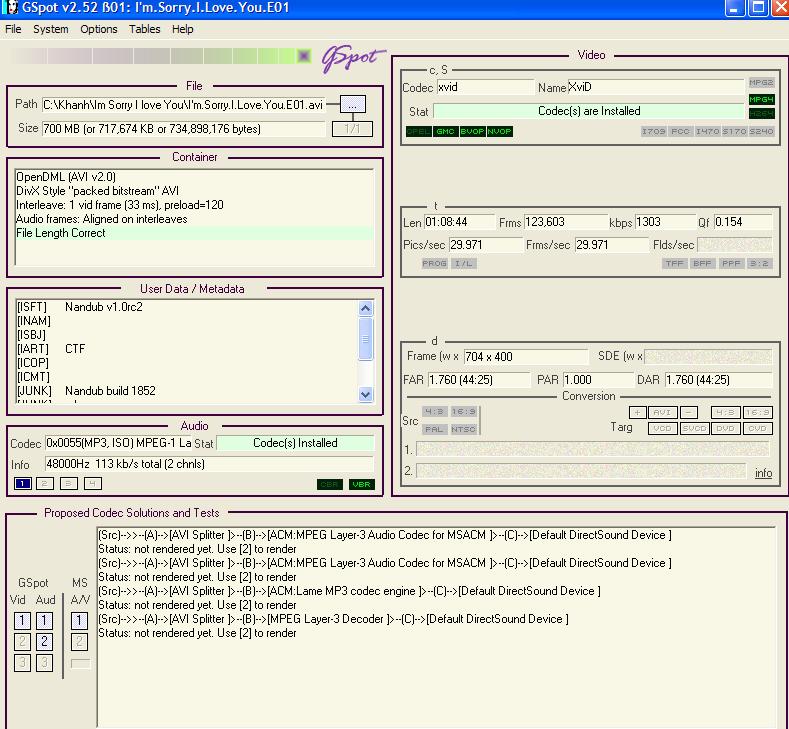Image resolution: width=789 pixels, height=729 pixels.
Task: Click the I709 colorimetry indicator
Action: pyautogui.click(x=654, y=131)
